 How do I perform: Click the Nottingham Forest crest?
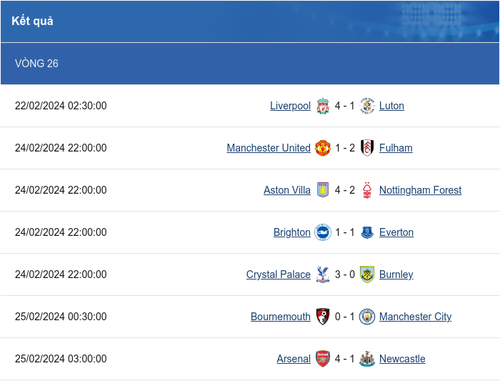(367, 190)
